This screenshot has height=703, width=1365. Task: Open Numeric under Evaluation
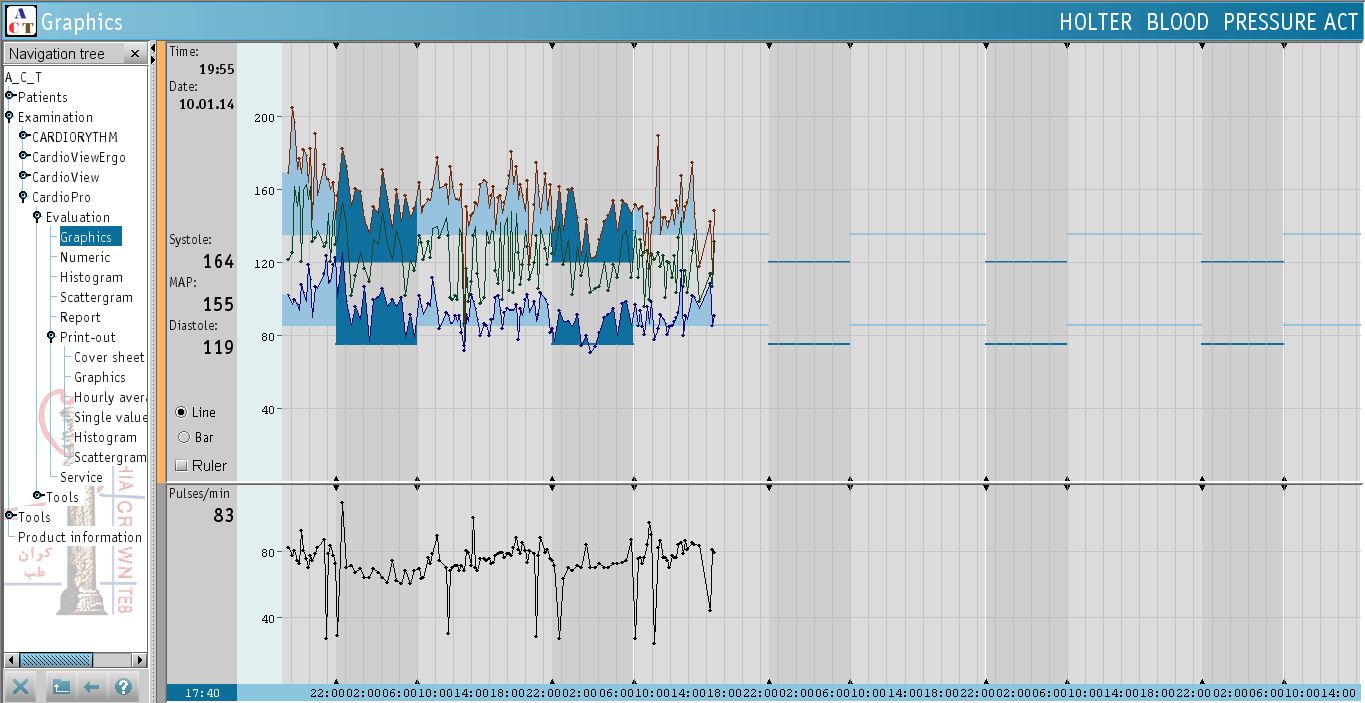tap(85, 257)
